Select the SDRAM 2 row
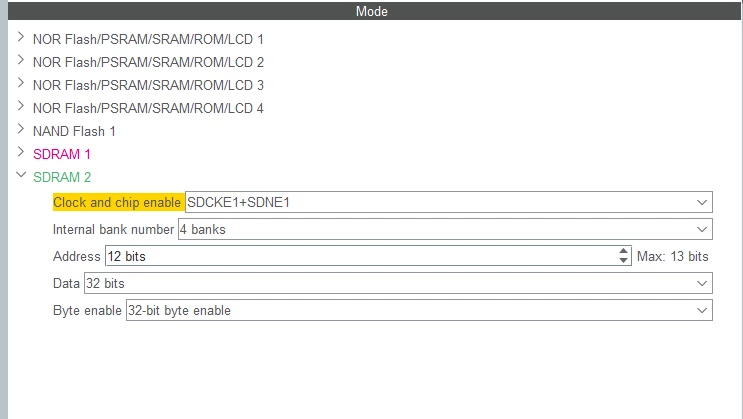Viewport: 743px width, 419px height. [62, 177]
